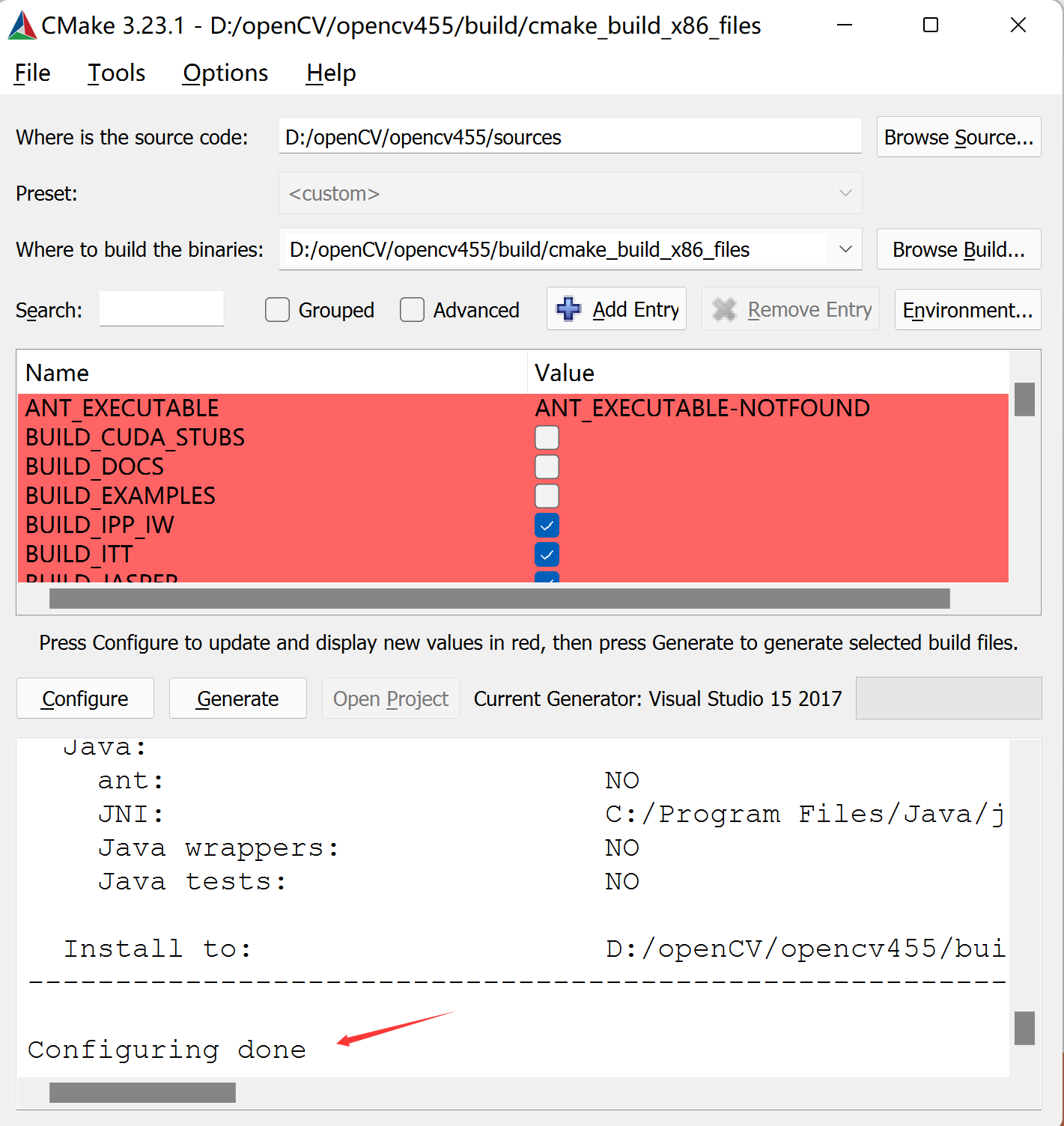Click the Browse Build button
Image resolution: width=1064 pixels, height=1126 pixels.
point(958,249)
